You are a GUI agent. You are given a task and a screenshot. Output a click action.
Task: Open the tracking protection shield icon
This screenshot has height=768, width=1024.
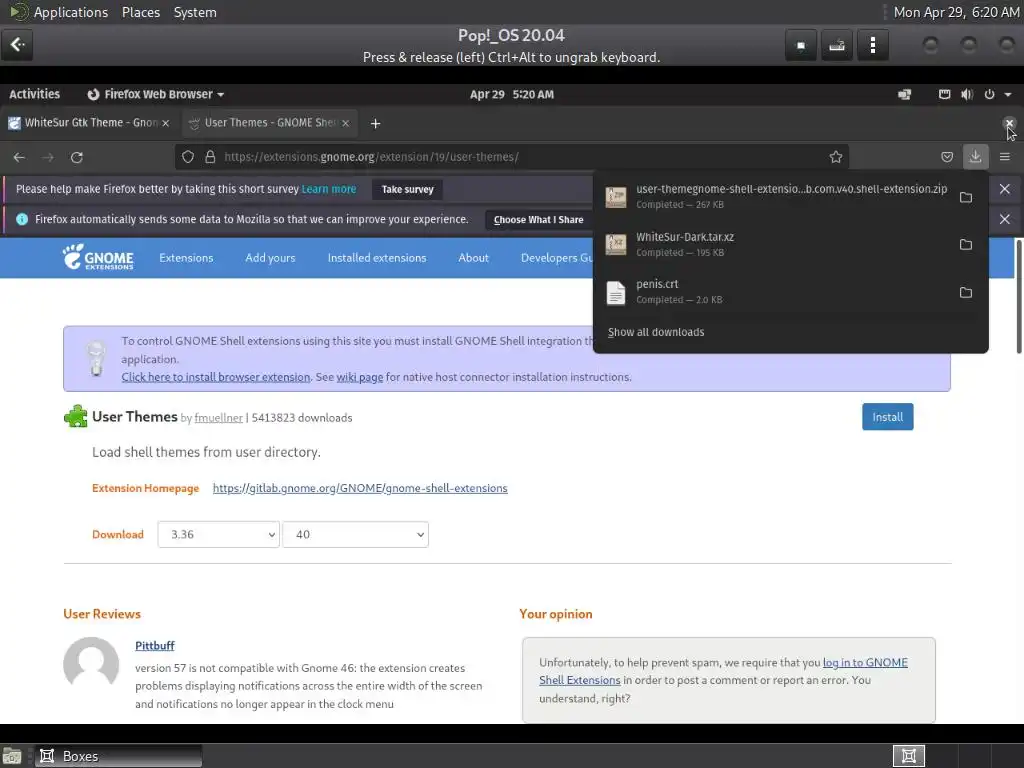pyautogui.click(x=188, y=157)
